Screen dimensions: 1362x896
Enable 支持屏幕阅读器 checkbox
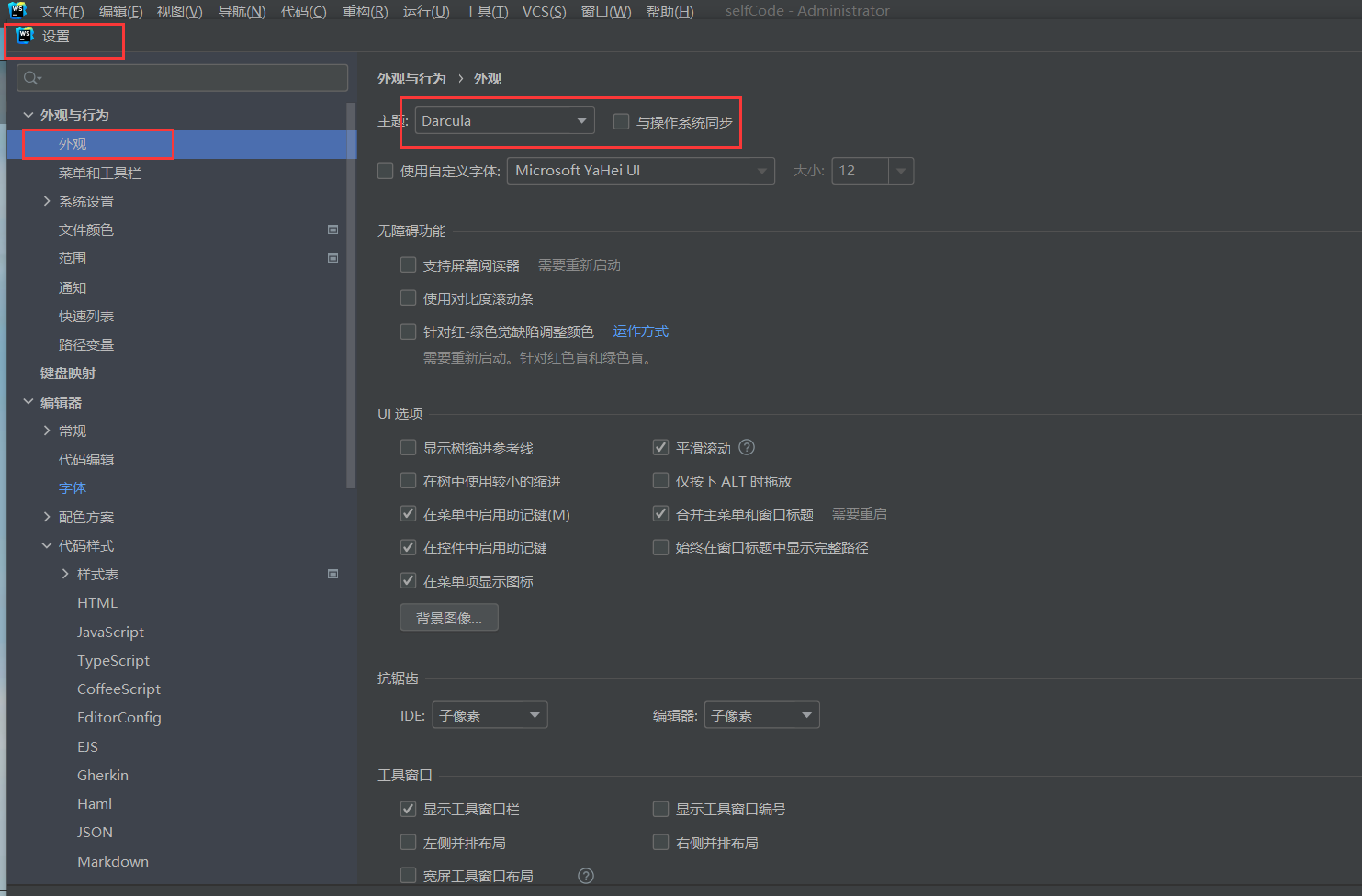[409, 264]
